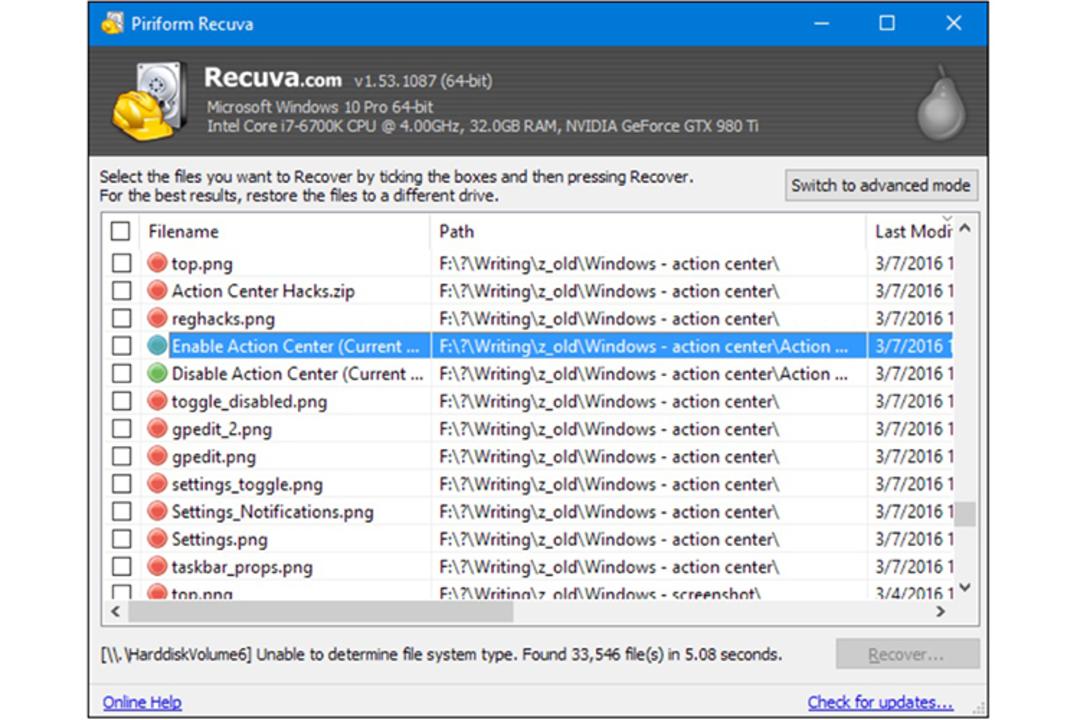
Task: Click horizontal scrollbar left arrow
Action: click(x=116, y=611)
